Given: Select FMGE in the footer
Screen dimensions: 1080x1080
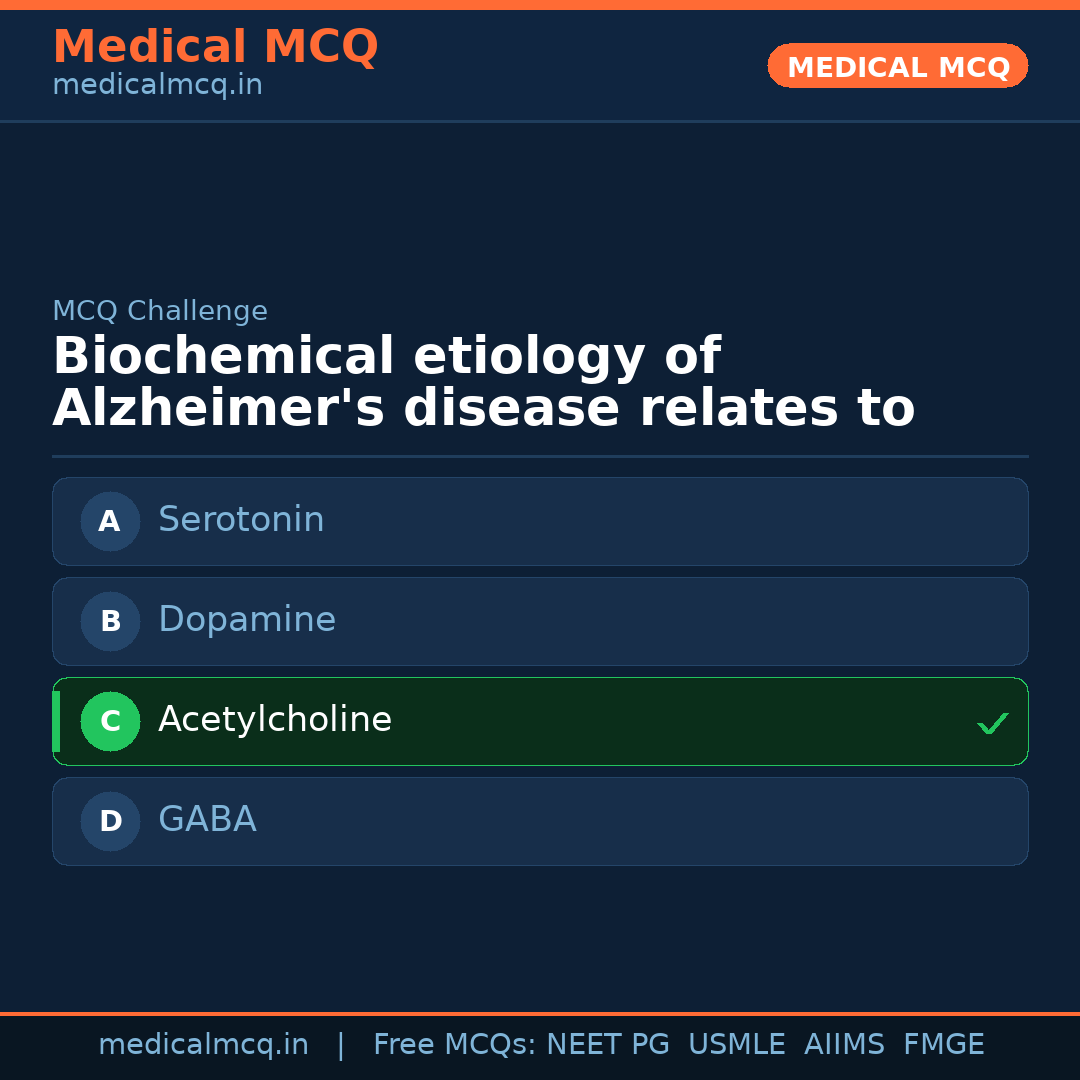Looking at the screenshot, I should click(943, 1045).
